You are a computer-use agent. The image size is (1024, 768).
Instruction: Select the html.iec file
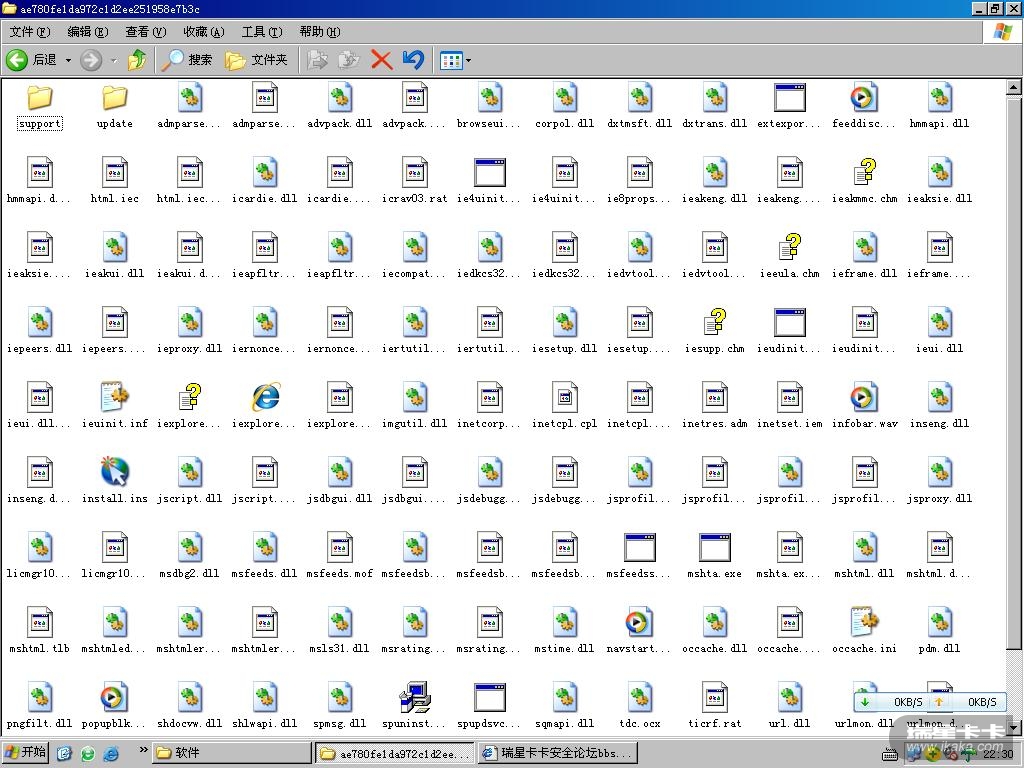coord(115,180)
